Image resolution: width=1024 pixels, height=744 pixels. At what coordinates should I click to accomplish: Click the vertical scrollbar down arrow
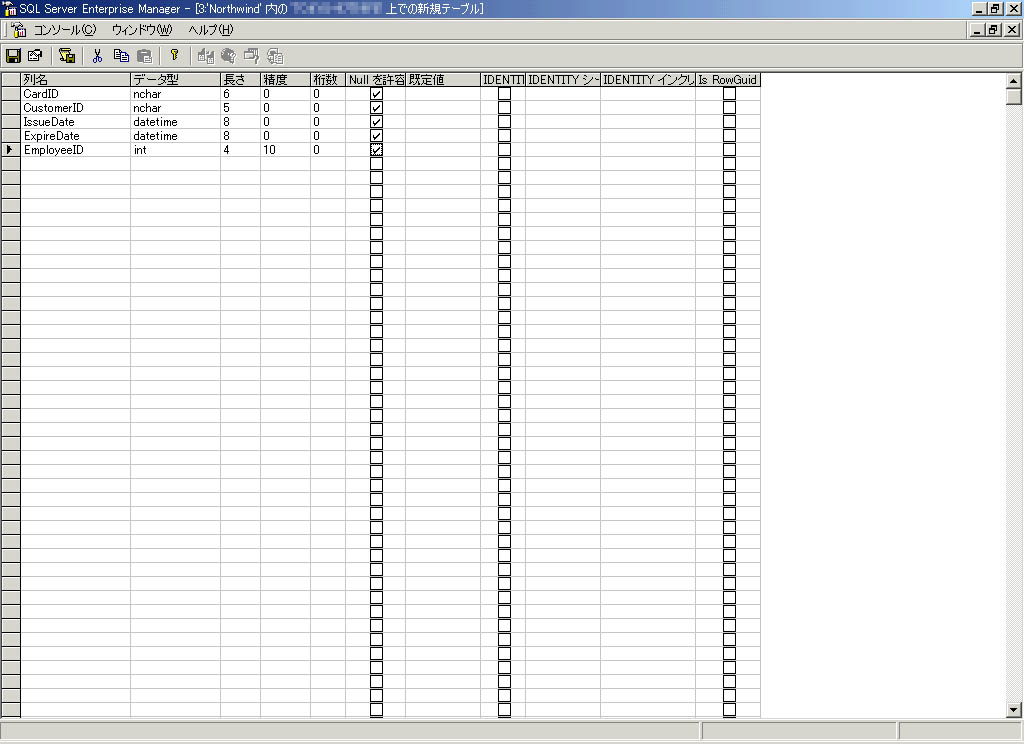click(x=1013, y=709)
